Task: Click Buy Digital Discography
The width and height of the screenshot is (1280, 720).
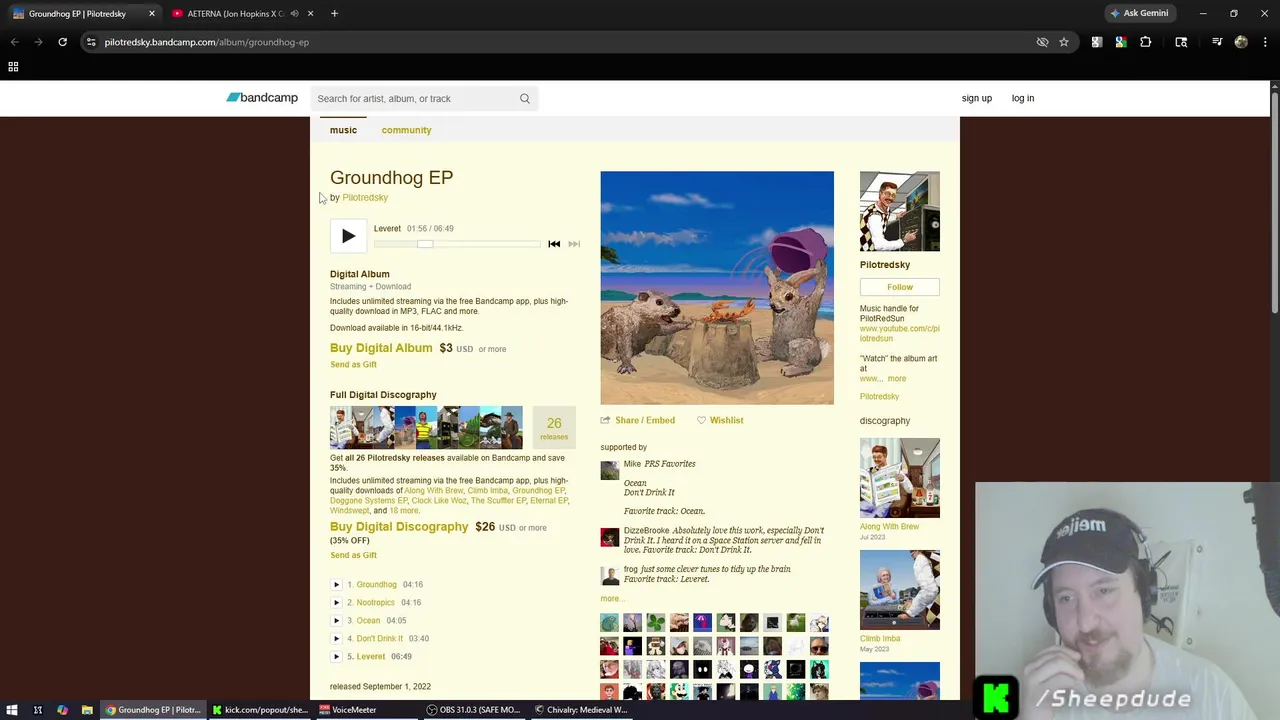Action: [399, 527]
